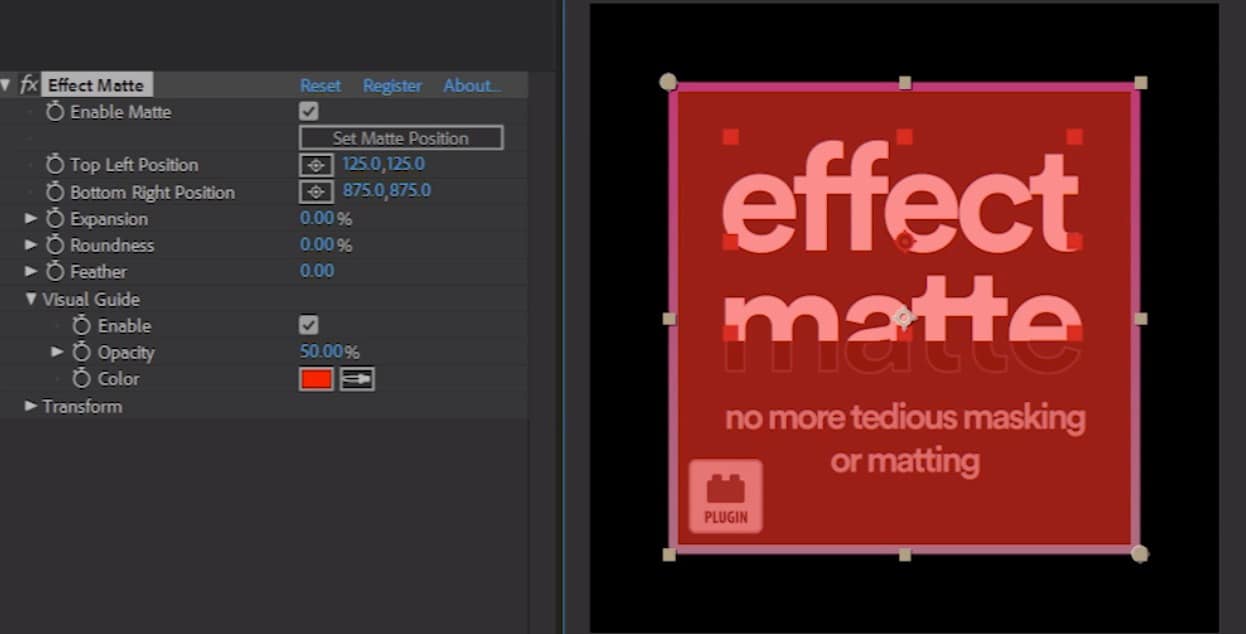Open the About... link

472,86
